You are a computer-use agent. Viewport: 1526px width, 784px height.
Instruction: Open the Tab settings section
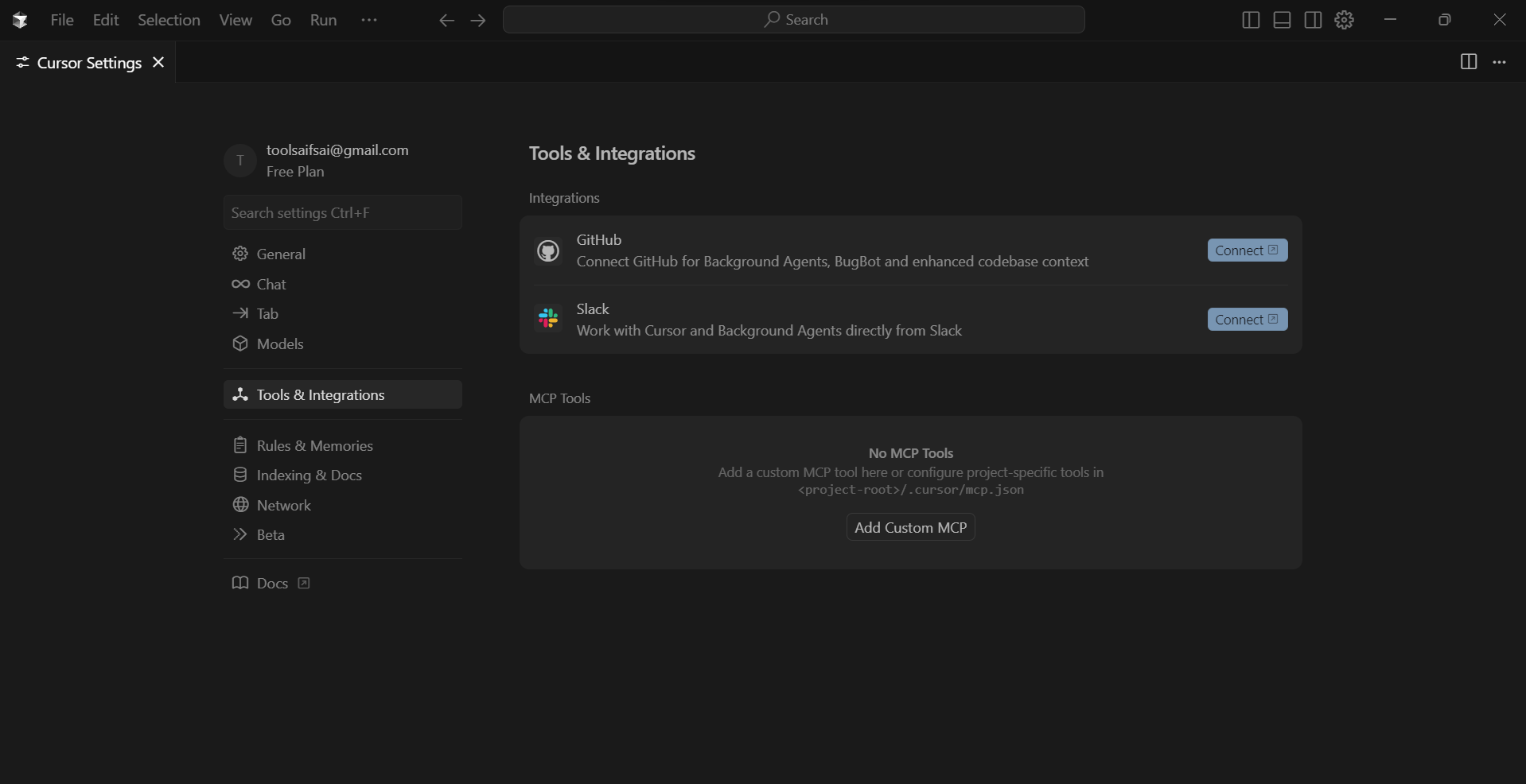pos(343,313)
